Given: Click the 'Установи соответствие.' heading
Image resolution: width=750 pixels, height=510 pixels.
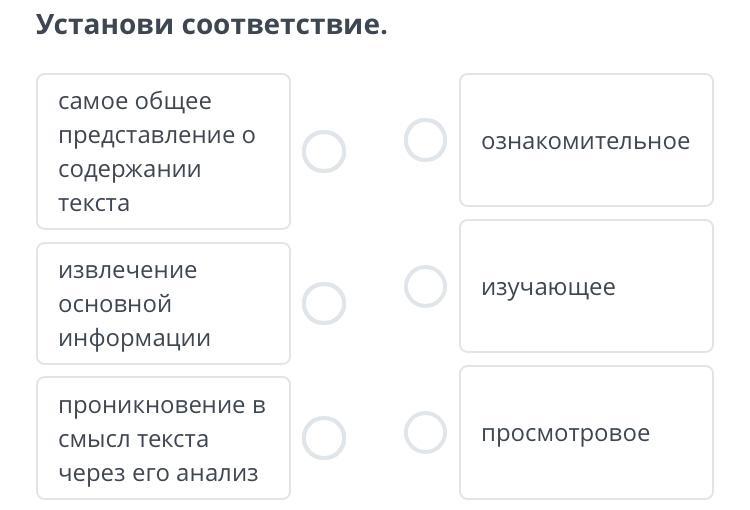Looking at the screenshot, I should point(211,24).
